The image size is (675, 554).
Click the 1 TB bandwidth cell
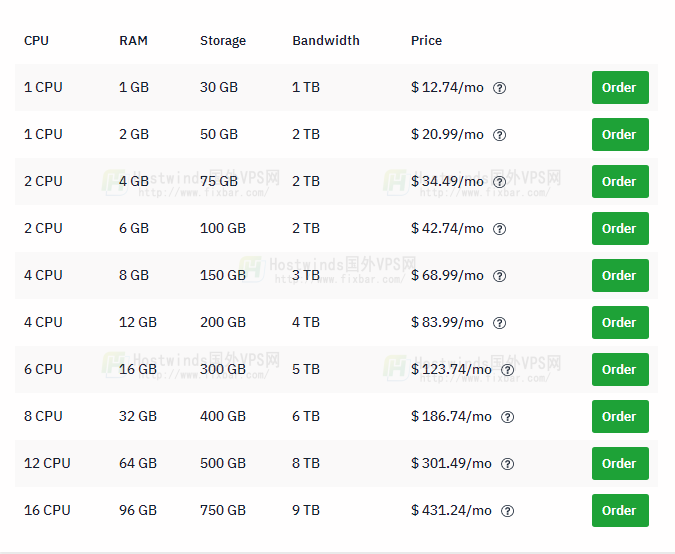[x=306, y=87]
